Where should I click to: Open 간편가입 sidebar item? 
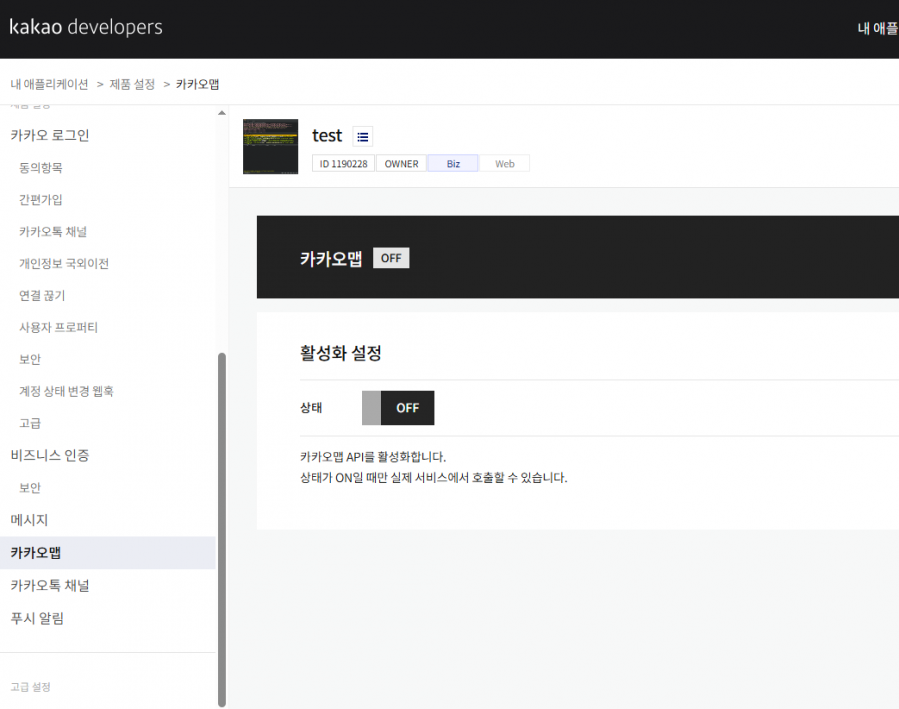[x=41, y=200]
